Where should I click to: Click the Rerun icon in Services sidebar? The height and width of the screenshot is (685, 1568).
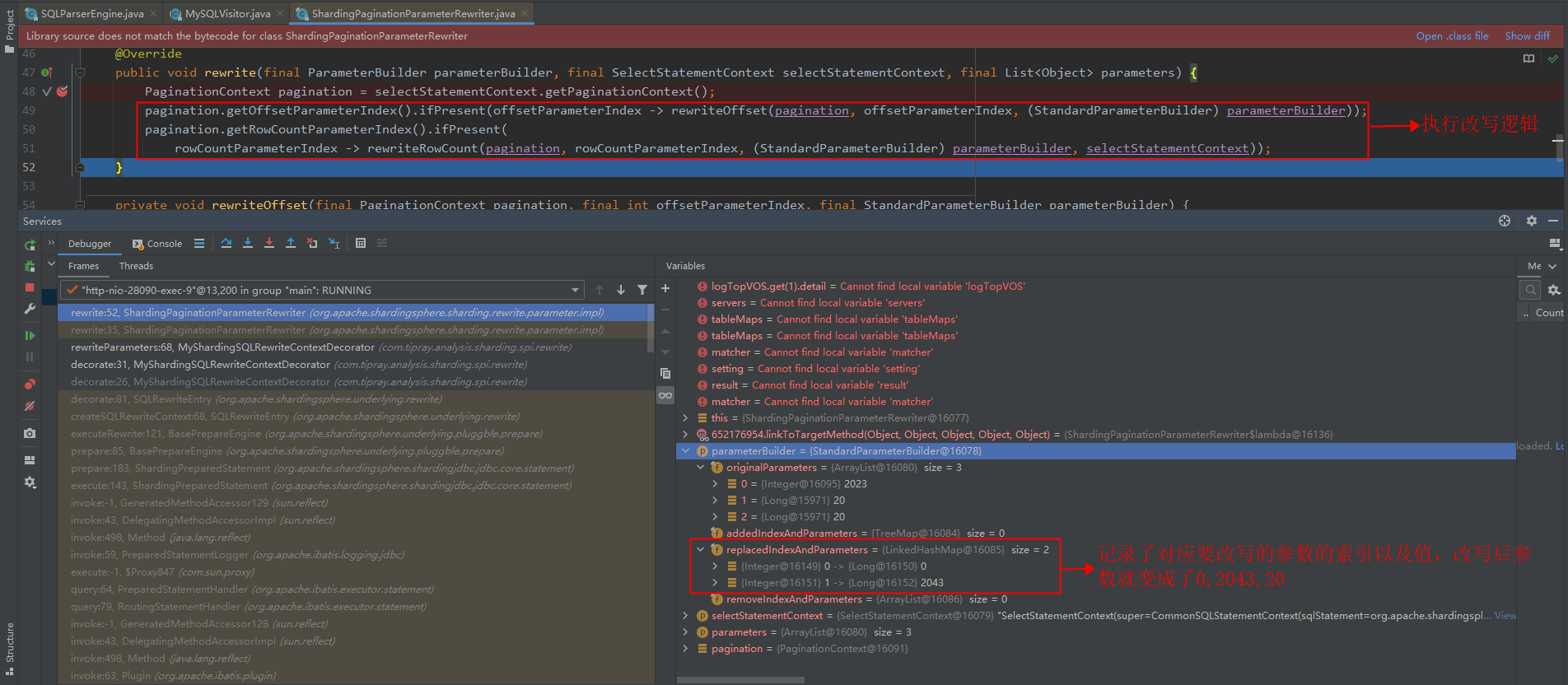pos(30,245)
